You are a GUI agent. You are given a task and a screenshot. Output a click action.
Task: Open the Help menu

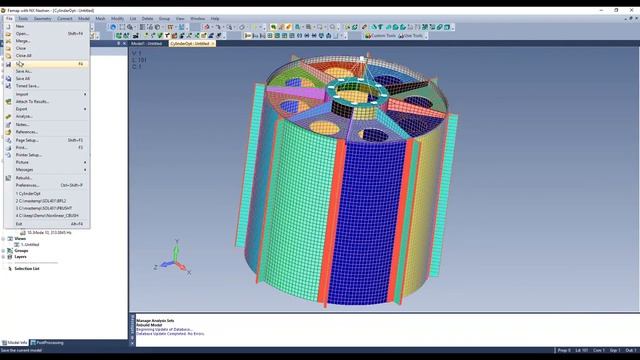click(x=215, y=18)
